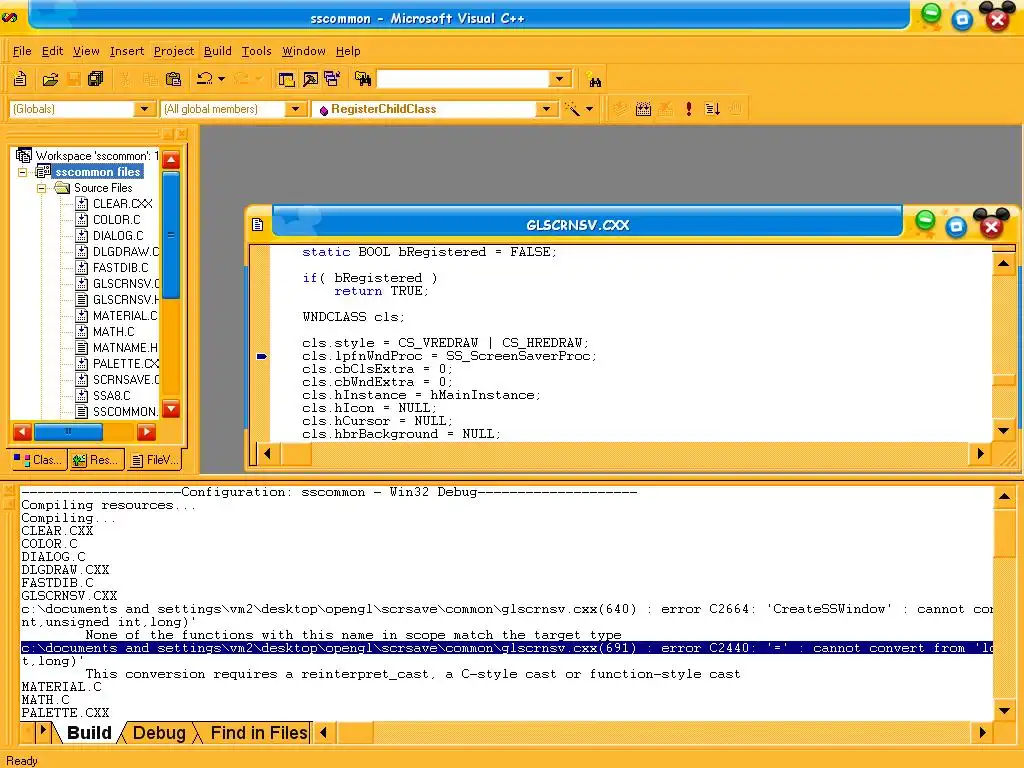This screenshot has height=768, width=1024.
Task: Switch to the Build output tab
Action: 89,733
